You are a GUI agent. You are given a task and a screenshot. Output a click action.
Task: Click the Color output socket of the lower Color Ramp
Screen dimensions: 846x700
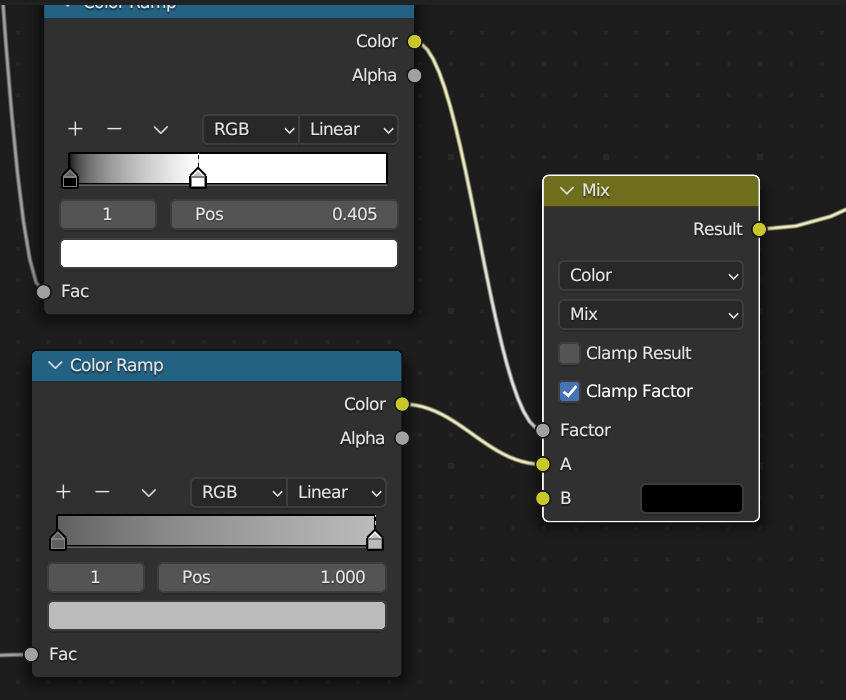tap(402, 404)
